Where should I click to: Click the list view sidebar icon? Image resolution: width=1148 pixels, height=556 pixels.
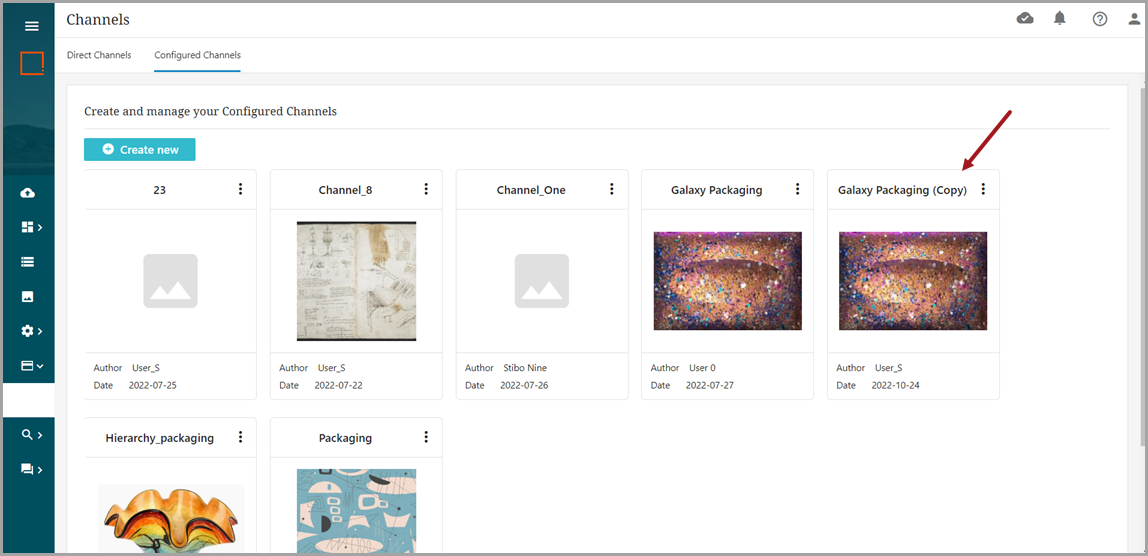pos(28,262)
